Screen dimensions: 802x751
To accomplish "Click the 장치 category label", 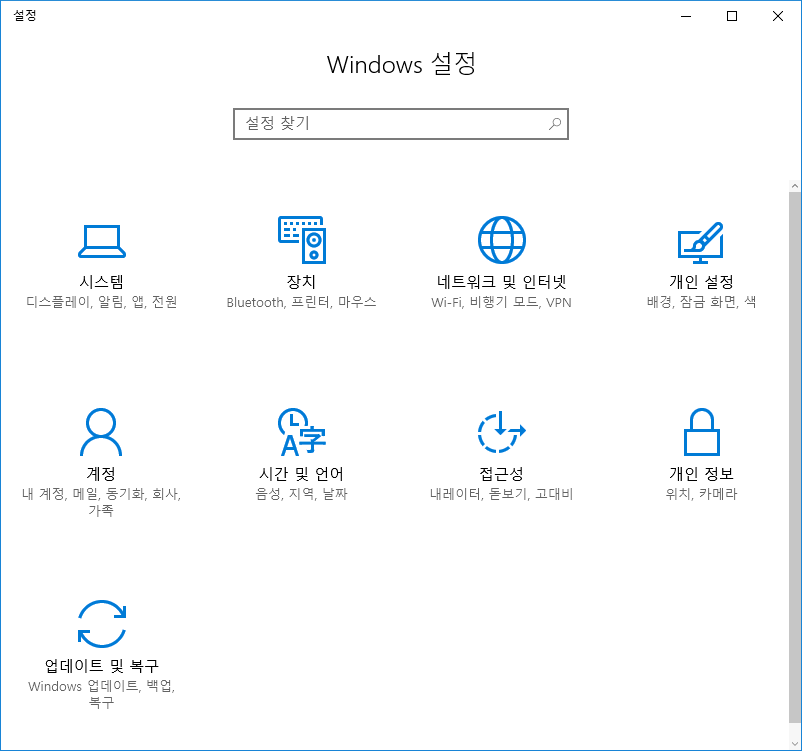I will point(301,282).
